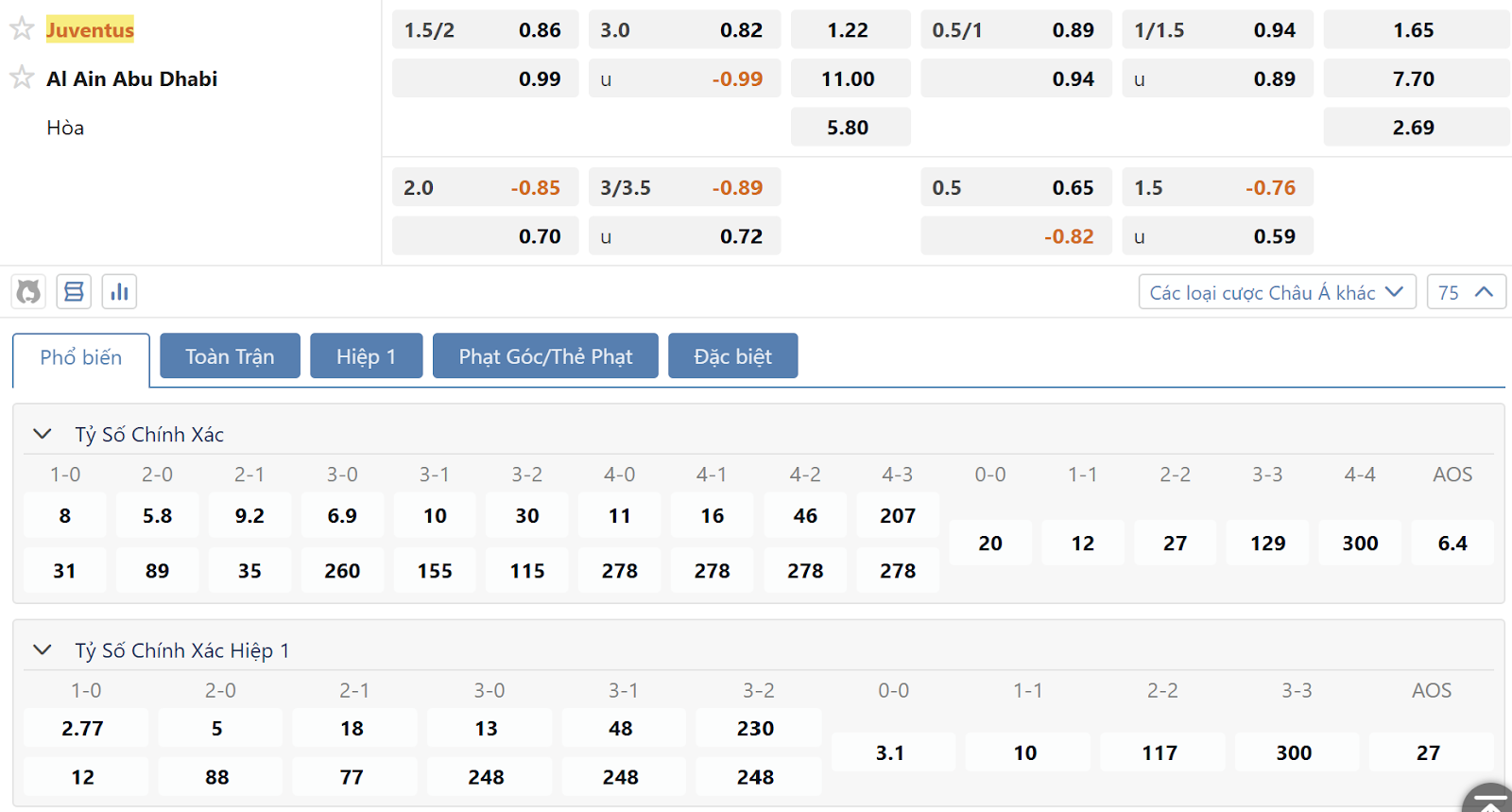Pick first-half handicap 0.5/1 odds 0.89
This screenshot has height=812, width=1512.
(x=1016, y=30)
